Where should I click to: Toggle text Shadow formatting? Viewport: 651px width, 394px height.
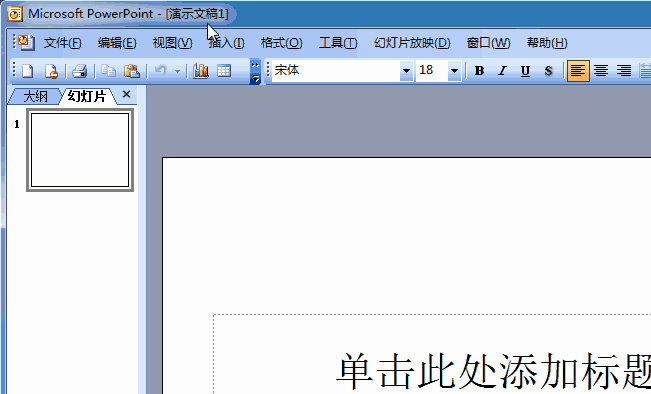click(548, 71)
